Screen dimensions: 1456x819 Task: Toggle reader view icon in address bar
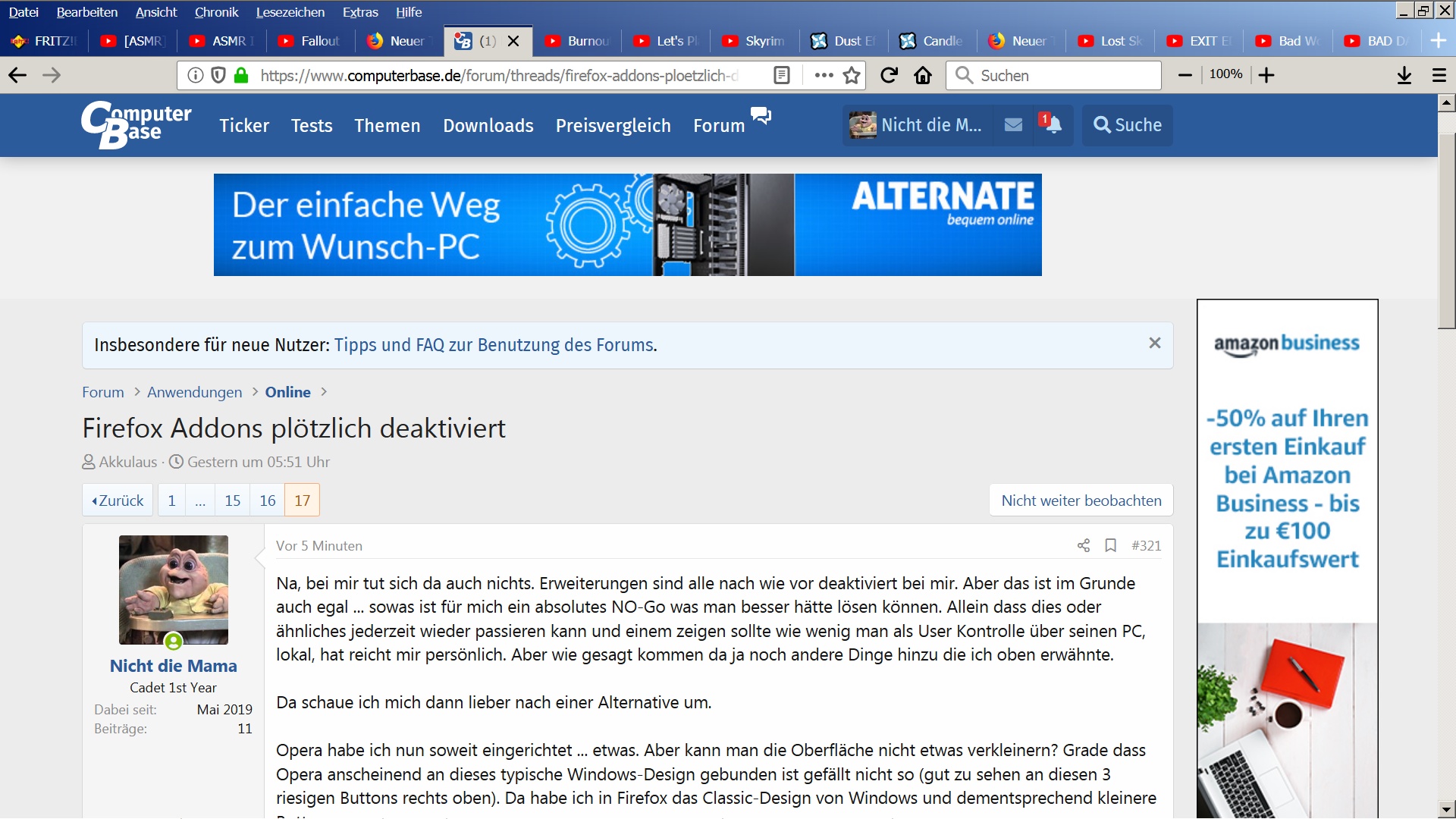point(782,75)
